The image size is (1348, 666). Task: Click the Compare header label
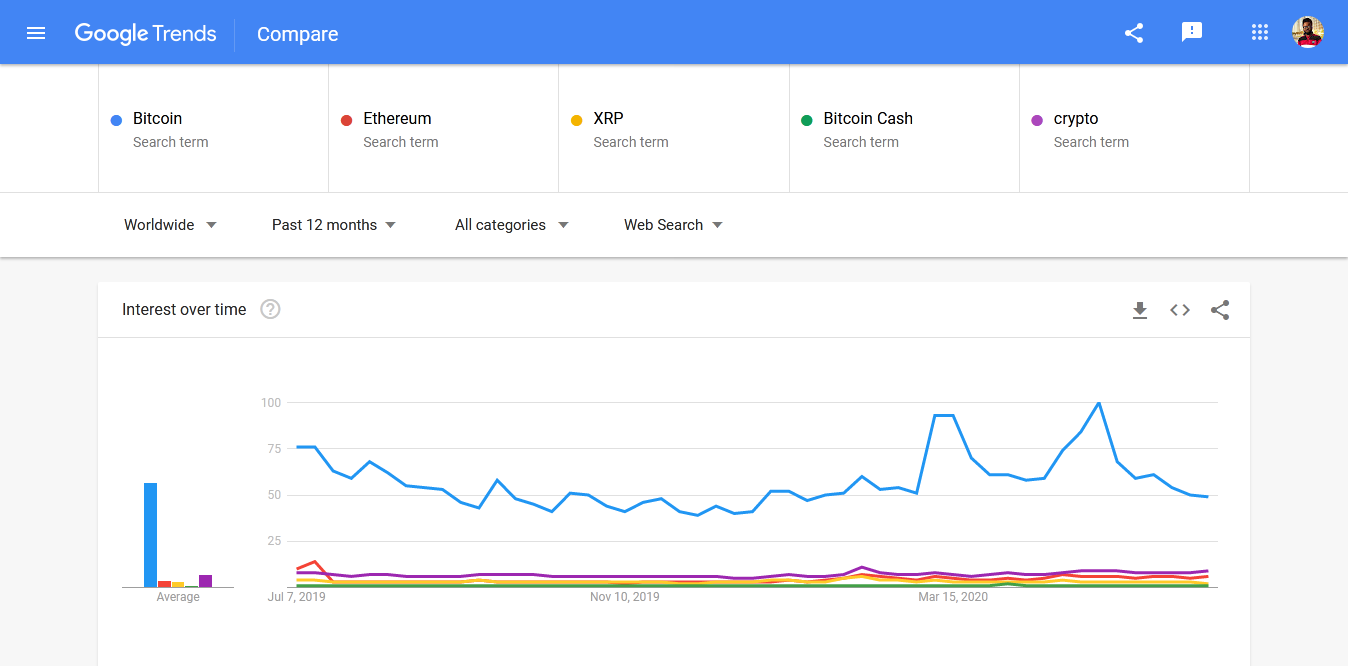pos(298,34)
